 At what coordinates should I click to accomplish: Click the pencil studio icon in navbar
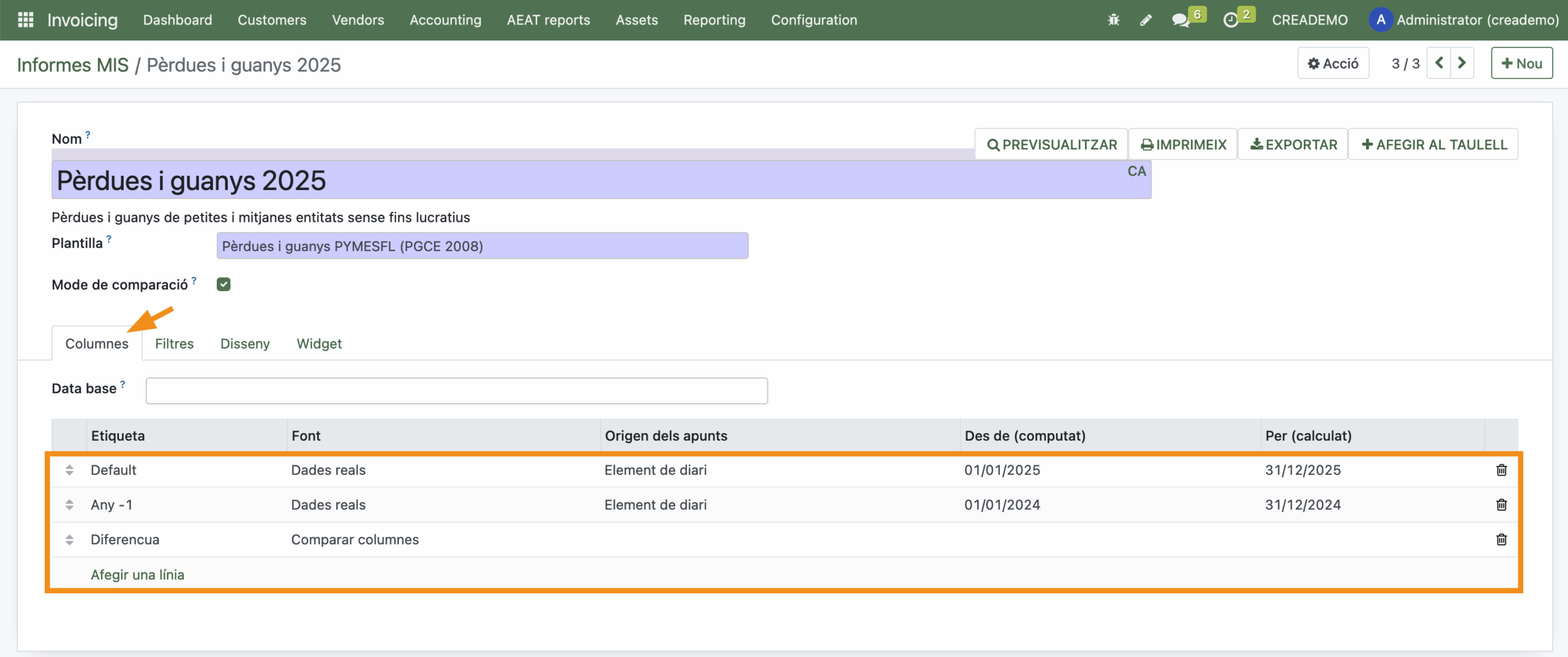point(1145,20)
